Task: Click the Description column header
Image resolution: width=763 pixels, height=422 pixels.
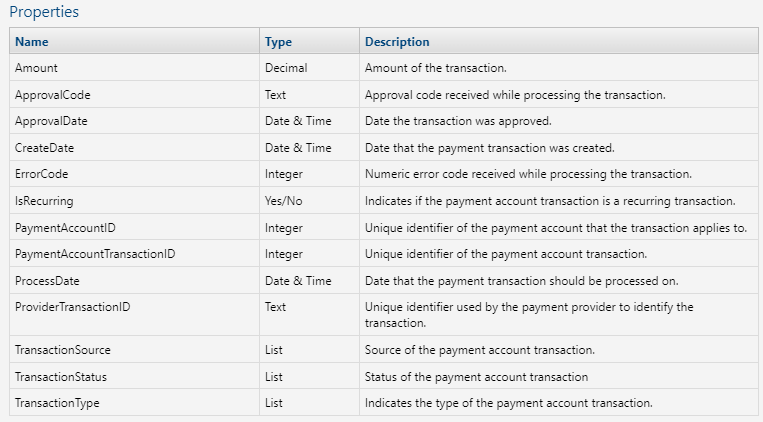Action: pos(397,42)
